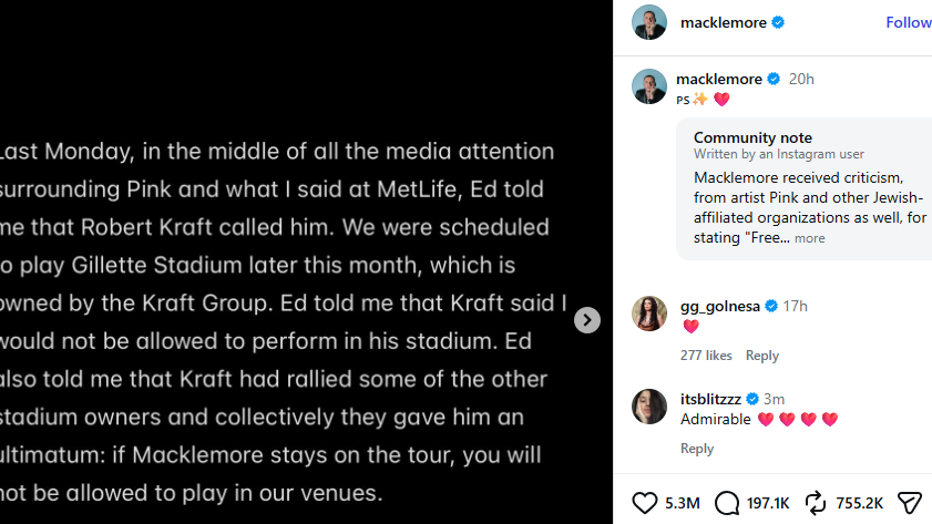The width and height of the screenshot is (932, 524).
Task: Open macklemore username in caption
Action: (x=719, y=79)
